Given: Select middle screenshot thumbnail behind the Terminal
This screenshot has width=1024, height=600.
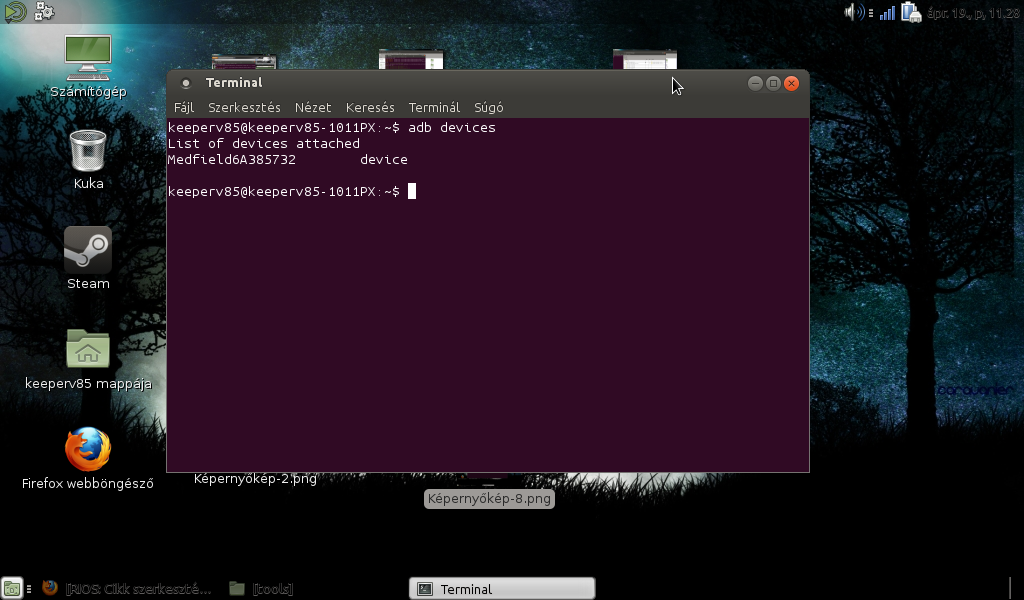Looking at the screenshot, I should coord(411,60).
